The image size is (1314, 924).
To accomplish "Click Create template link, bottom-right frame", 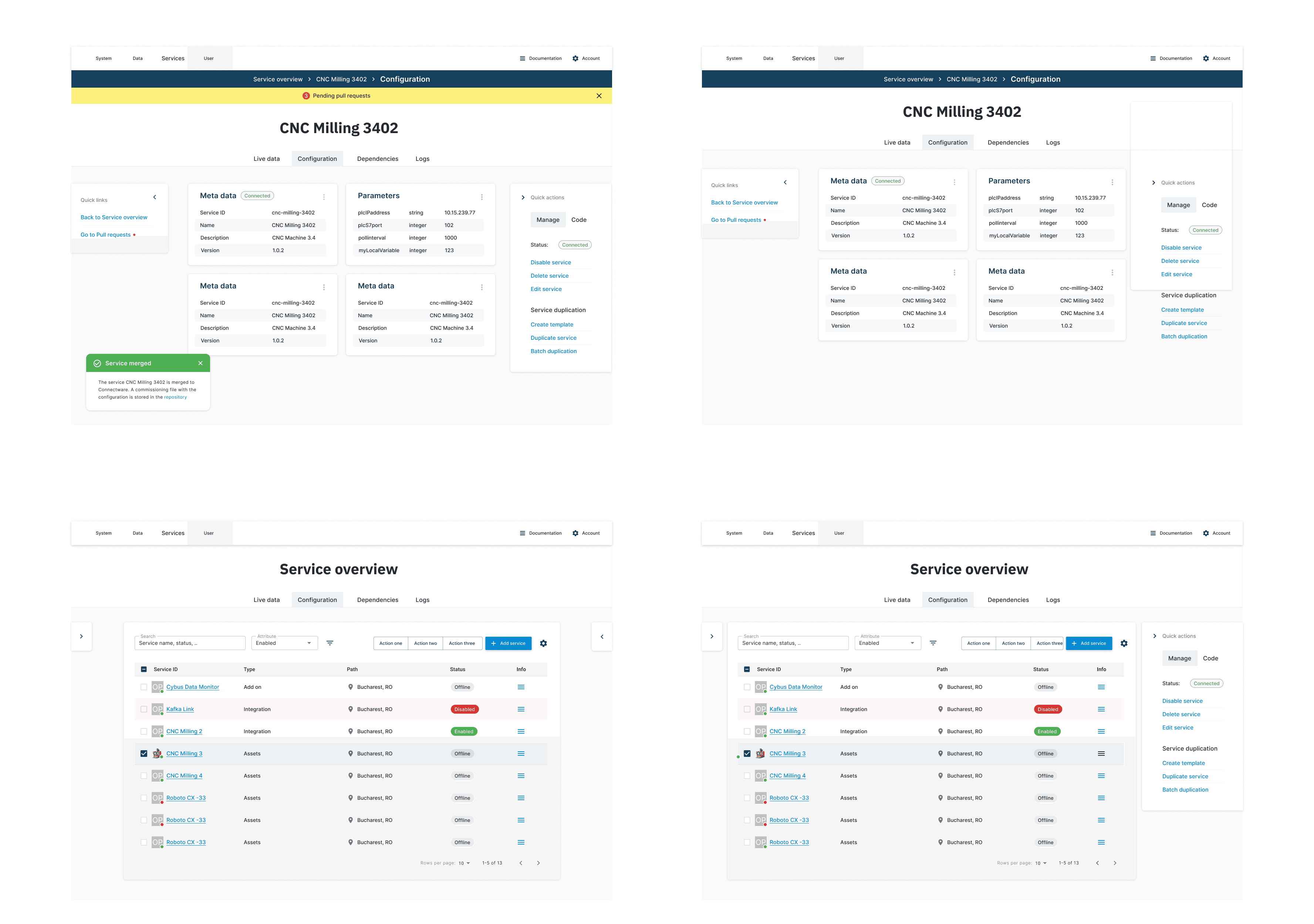I will pos(1183,763).
